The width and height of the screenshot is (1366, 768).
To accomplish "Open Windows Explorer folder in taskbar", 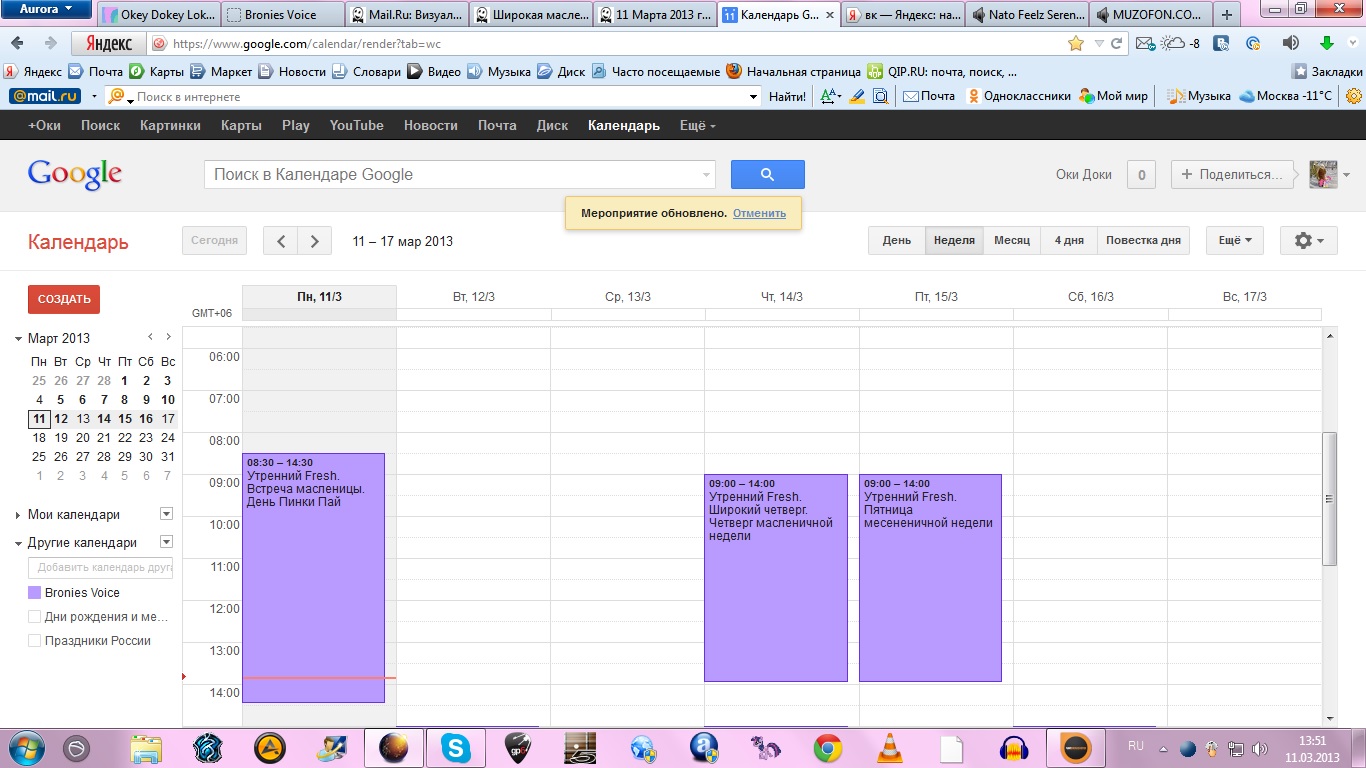I will 146,747.
